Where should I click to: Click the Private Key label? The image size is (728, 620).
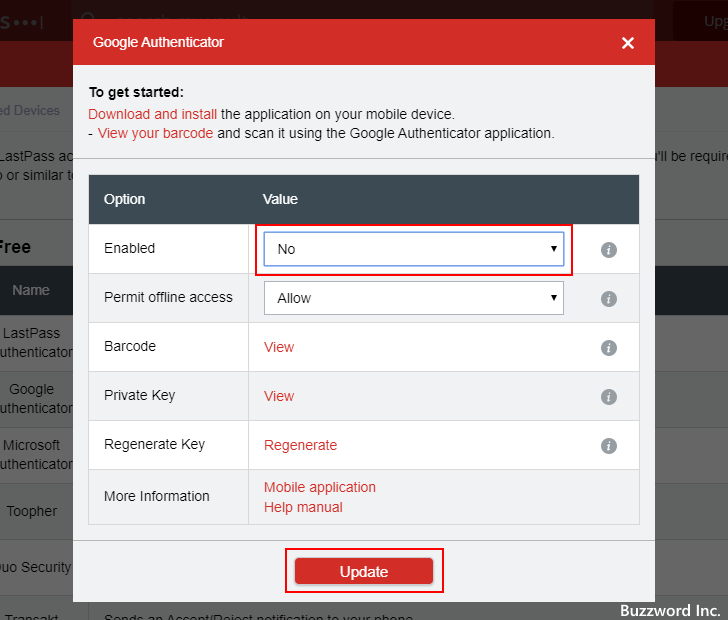(139, 395)
